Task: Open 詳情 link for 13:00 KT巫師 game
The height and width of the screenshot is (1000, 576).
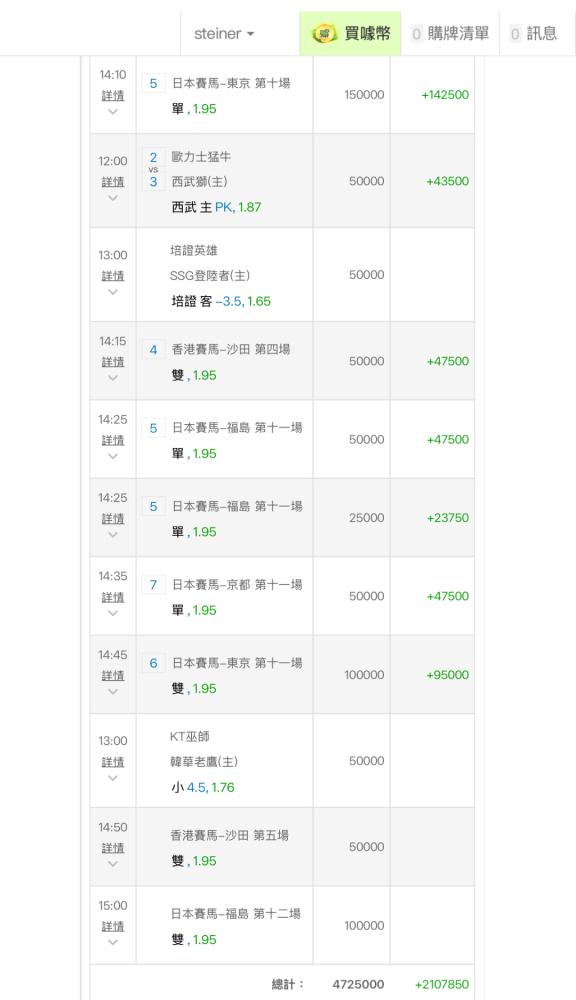Action: 113,762
